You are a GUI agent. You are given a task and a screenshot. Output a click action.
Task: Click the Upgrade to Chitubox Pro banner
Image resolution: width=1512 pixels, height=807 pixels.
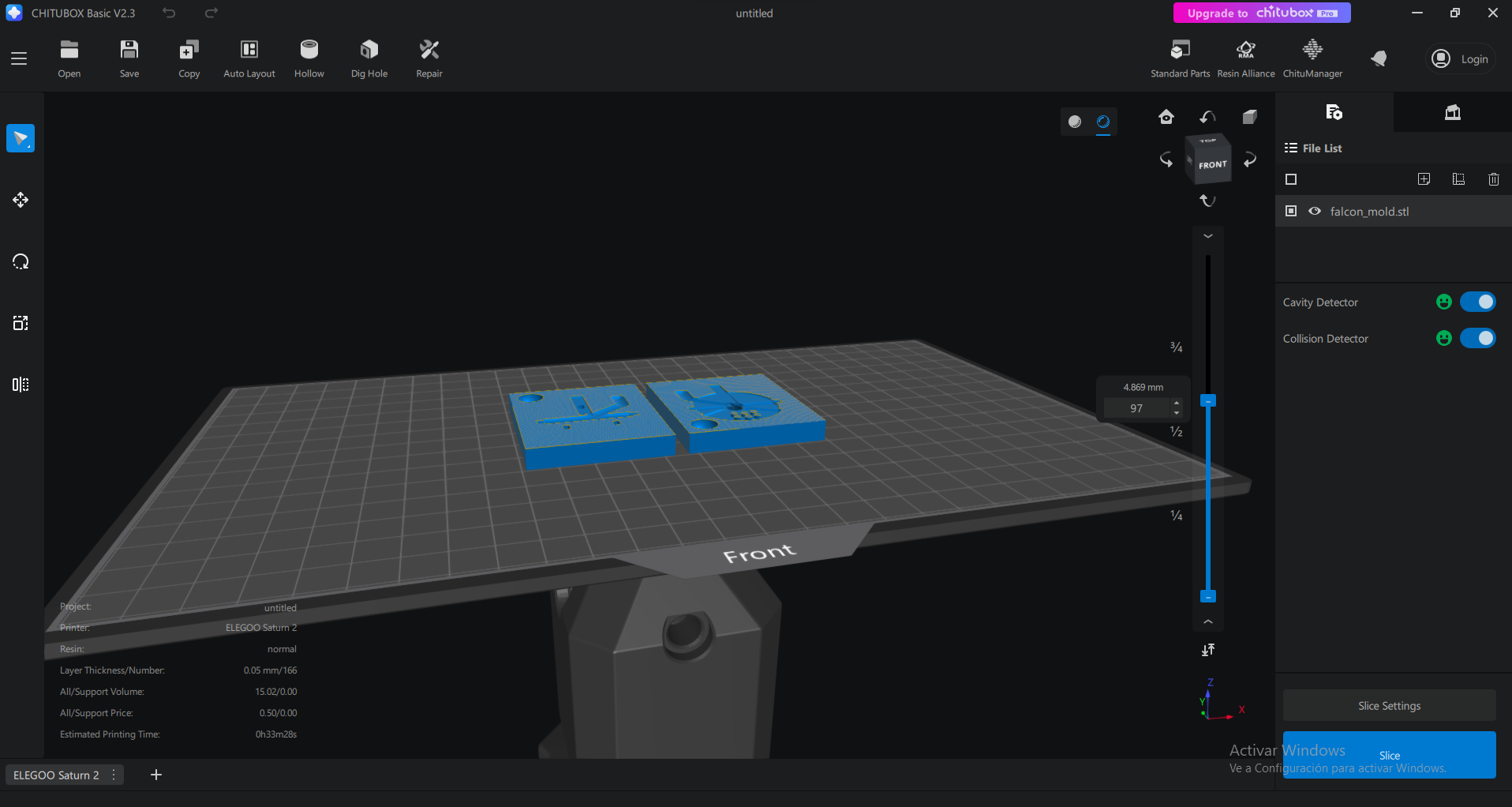(1262, 13)
